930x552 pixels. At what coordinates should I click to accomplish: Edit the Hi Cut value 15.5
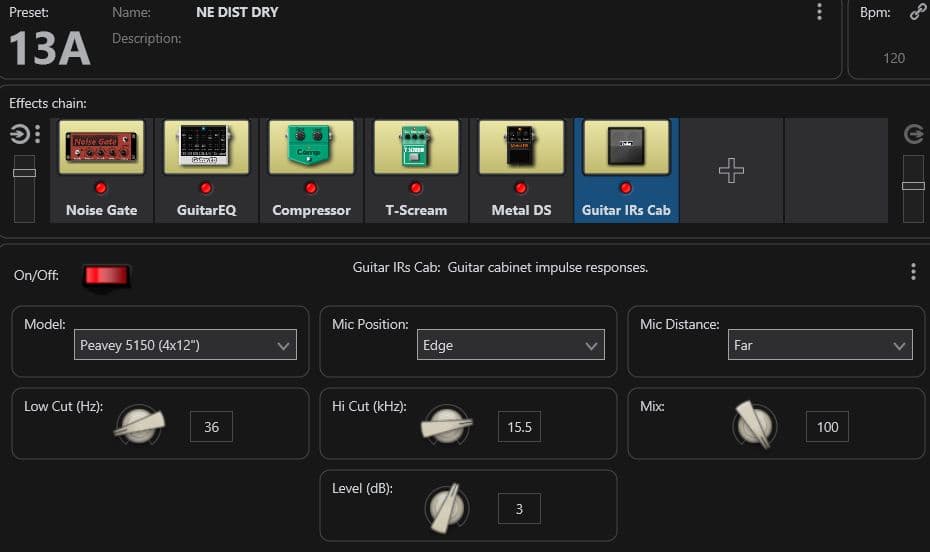519,426
